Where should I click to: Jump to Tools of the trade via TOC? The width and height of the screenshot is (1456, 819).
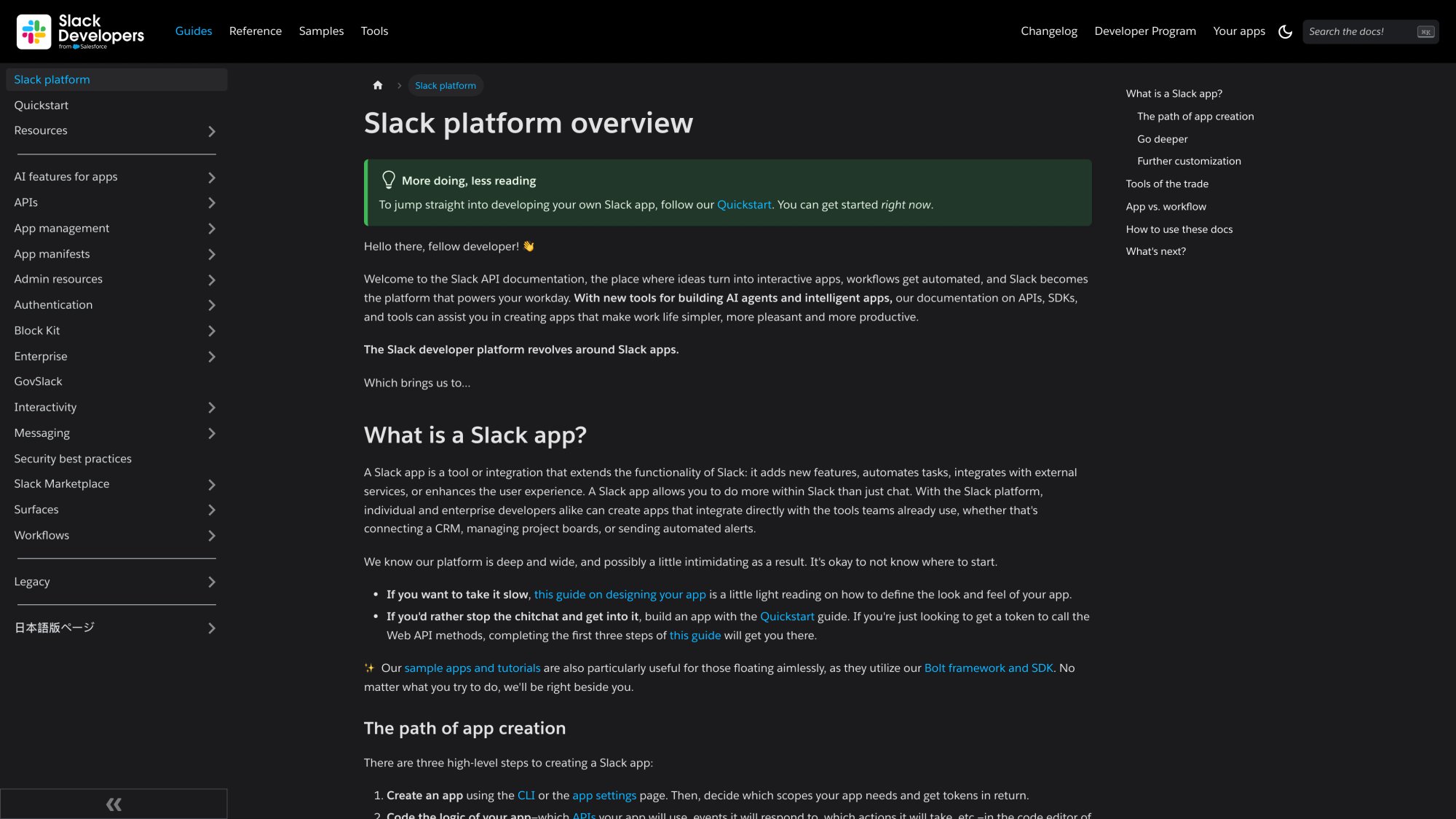1166,183
